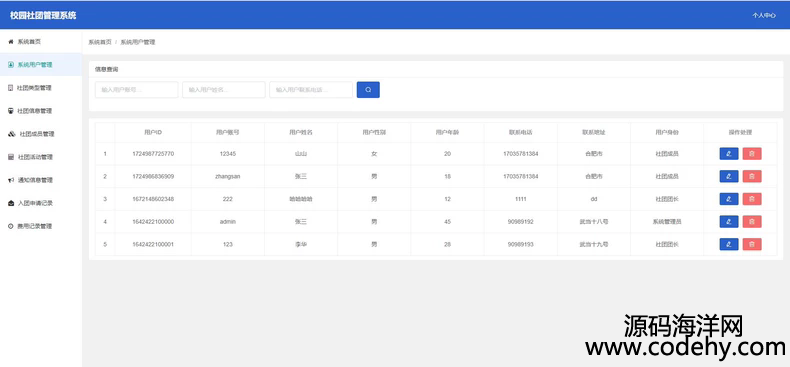Select user ID 1672148602348 cell
The image size is (790, 367).
153,199
